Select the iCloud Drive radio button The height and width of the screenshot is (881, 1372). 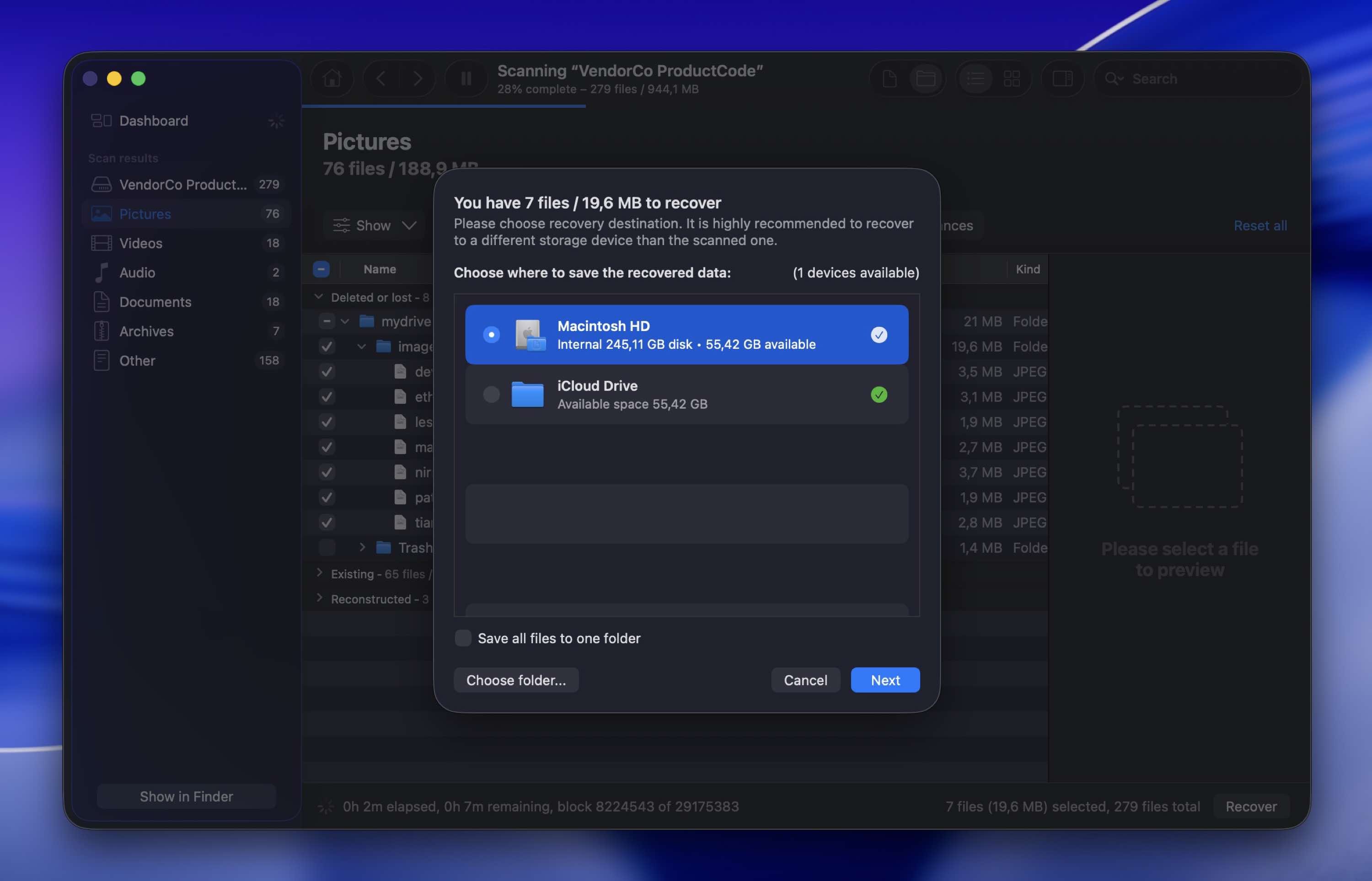[x=491, y=394]
